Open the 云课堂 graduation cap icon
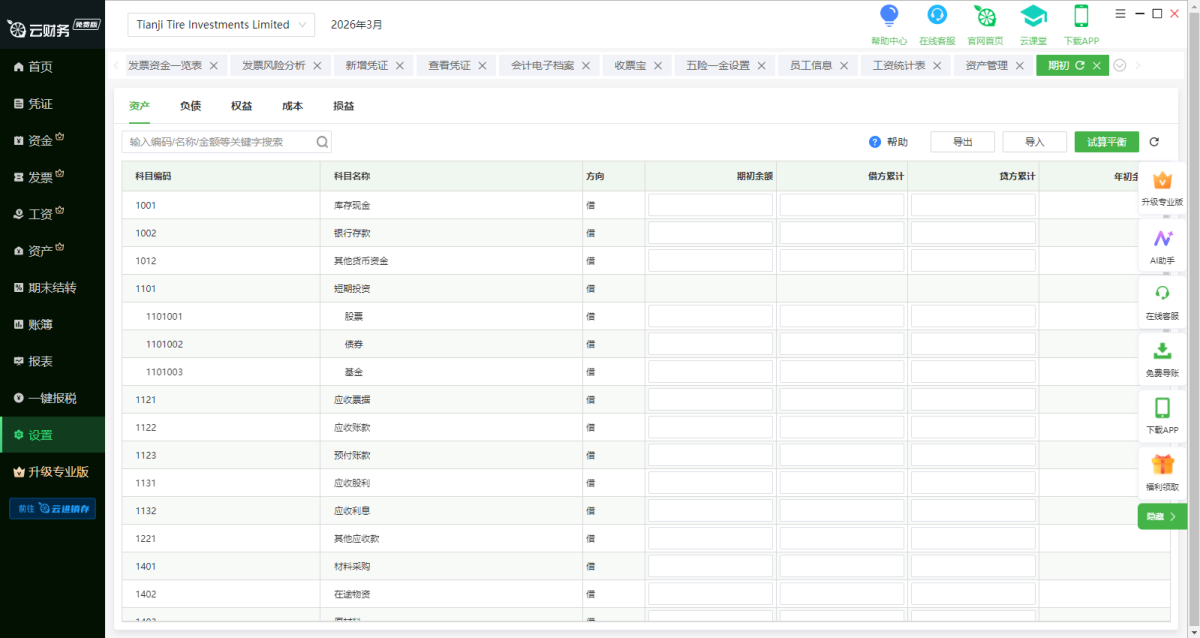Viewport: 1200px width, 638px height. click(x=1033, y=16)
